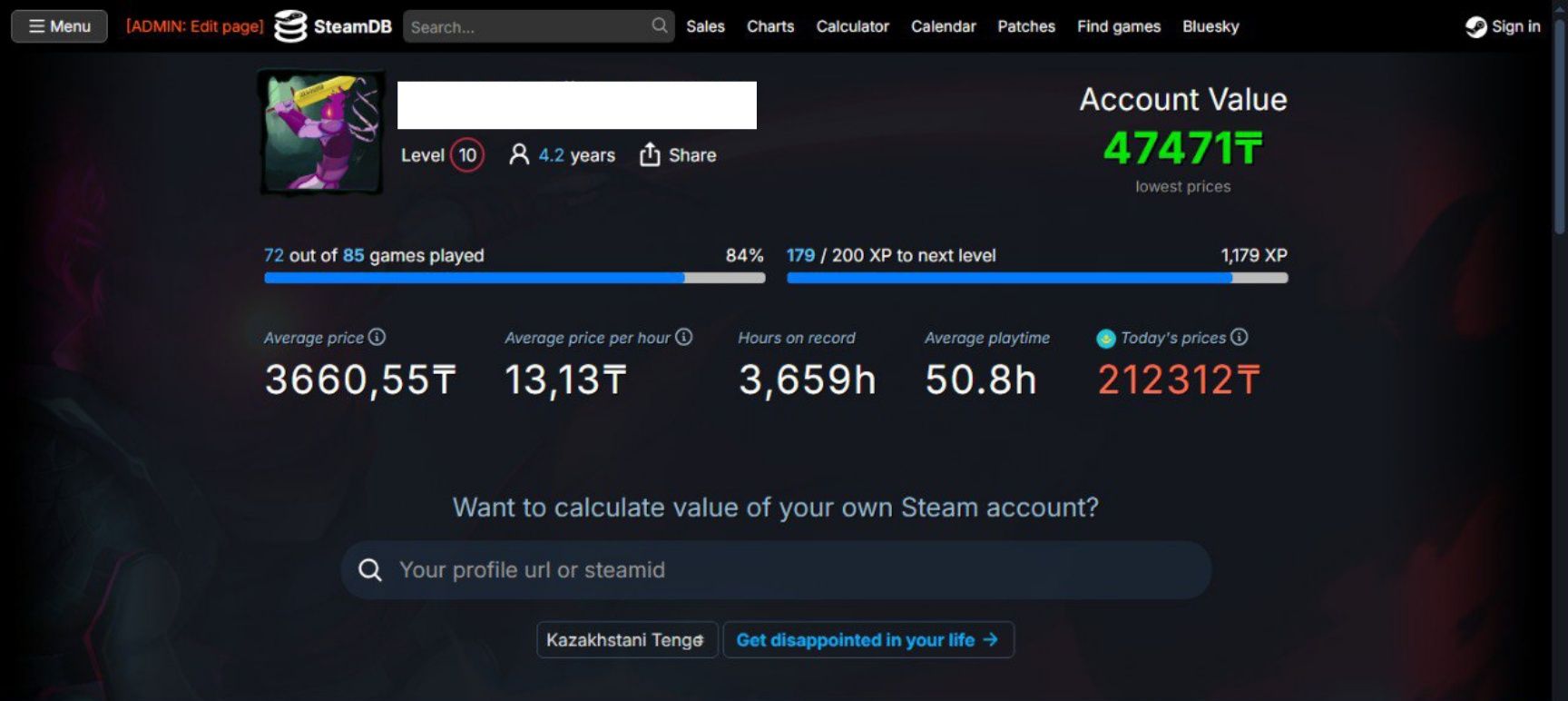Click the 85 games total number
This screenshot has width=1568, height=701.
click(x=353, y=255)
